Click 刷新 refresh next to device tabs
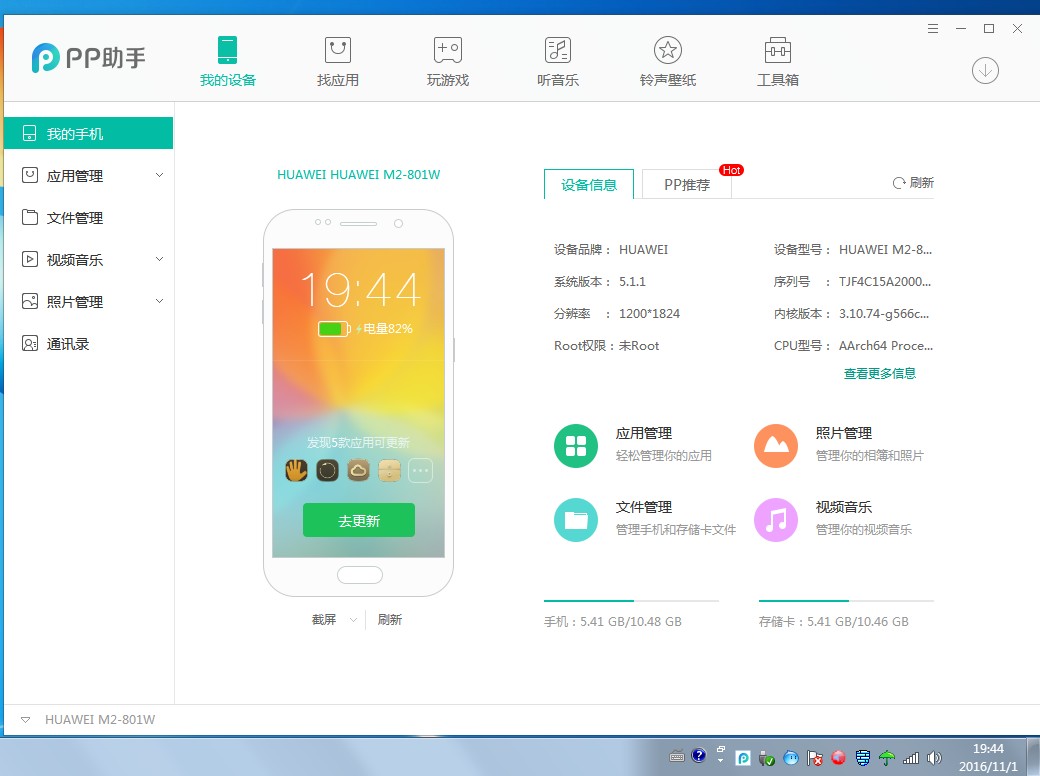Image resolution: width=1040 pixels, height=776 pixels. [x=913, y=183]
